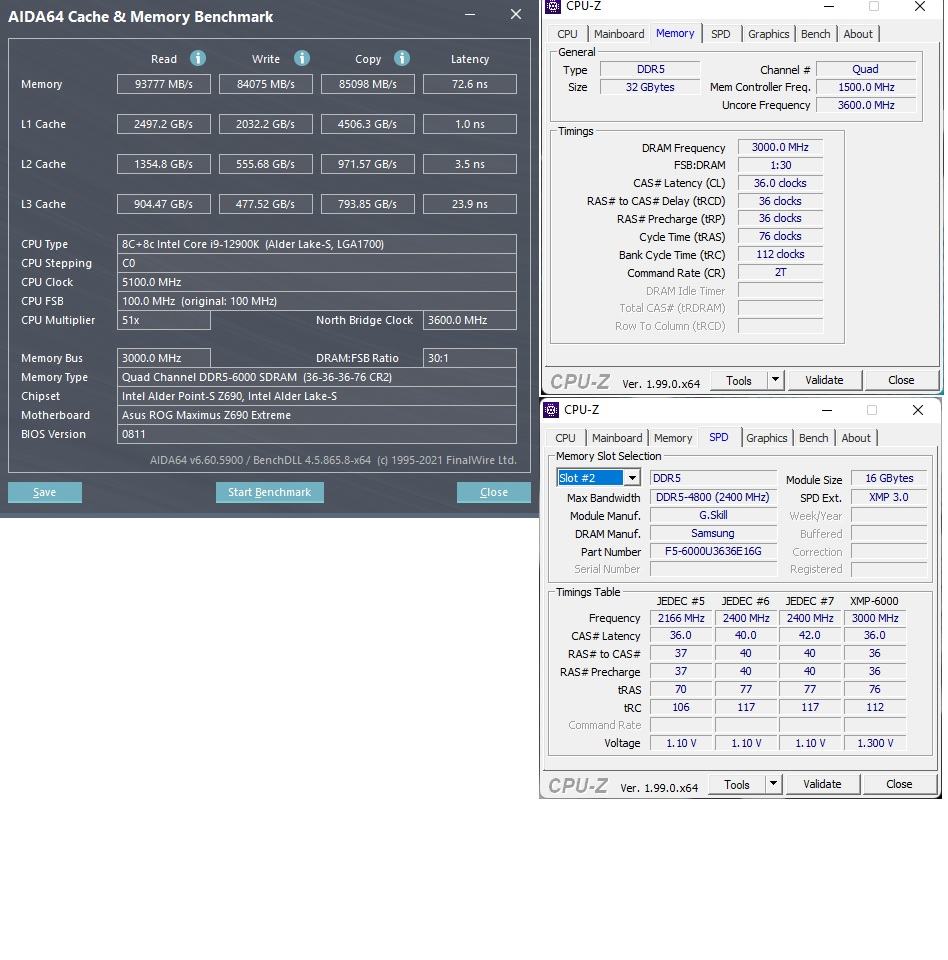Click Save button in AIDA64
The image size is (948, 960).
point(45,492)
